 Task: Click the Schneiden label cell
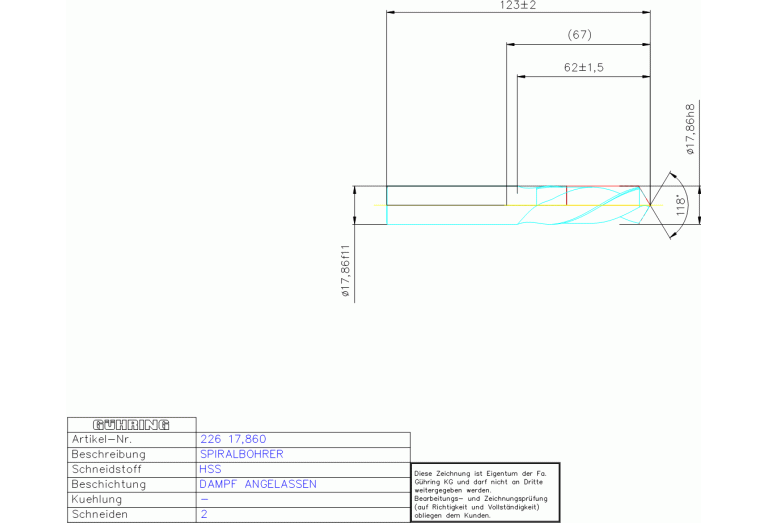tap(100, 514)
